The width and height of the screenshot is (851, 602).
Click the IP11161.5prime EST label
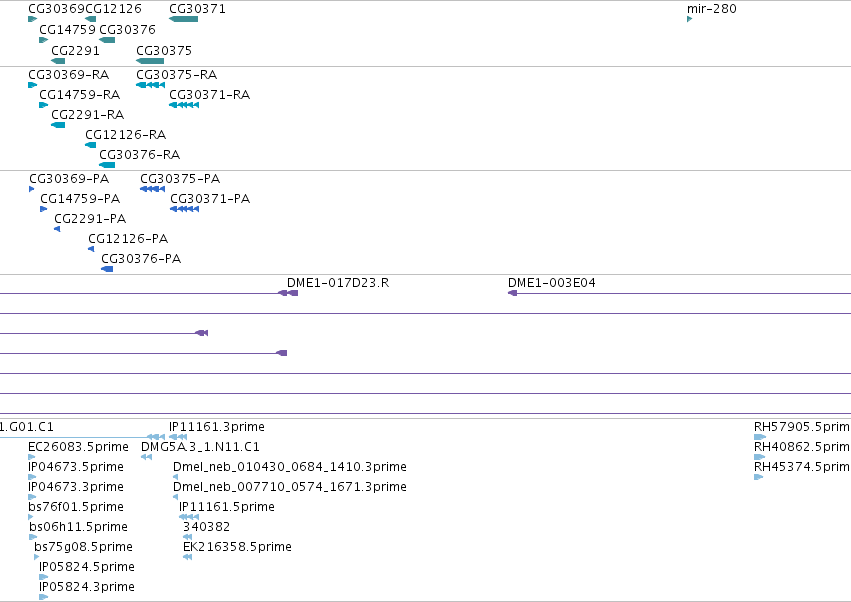pyautogui.click(x=227, y=507)
